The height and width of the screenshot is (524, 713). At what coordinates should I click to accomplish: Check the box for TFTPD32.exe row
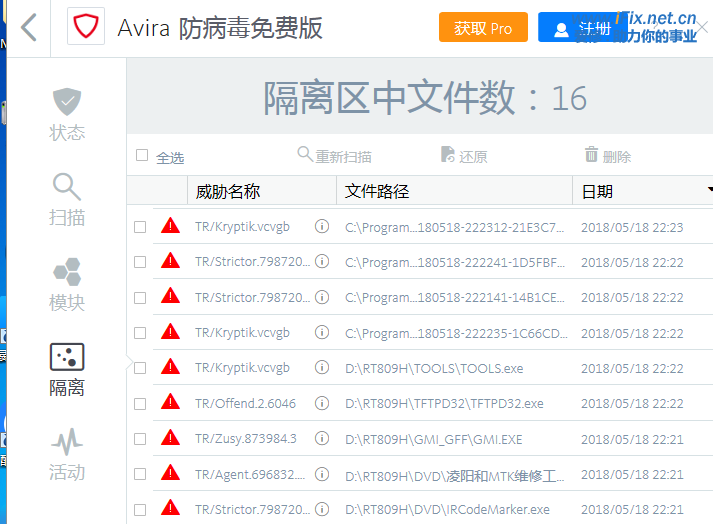tap(140, 404)
